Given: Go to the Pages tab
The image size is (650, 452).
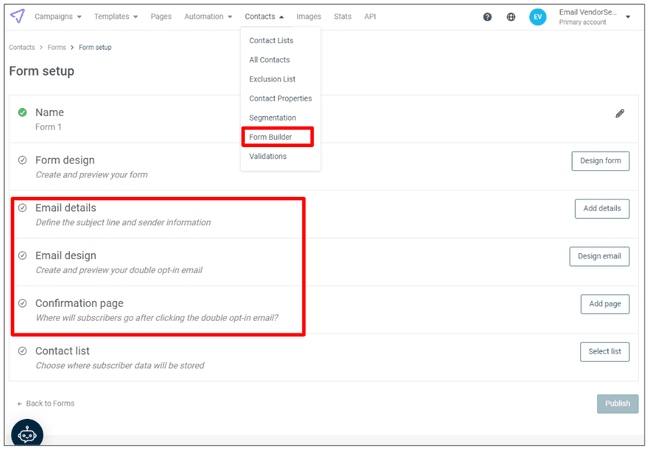Looking at the screenshot, I should tap(161, 17).
